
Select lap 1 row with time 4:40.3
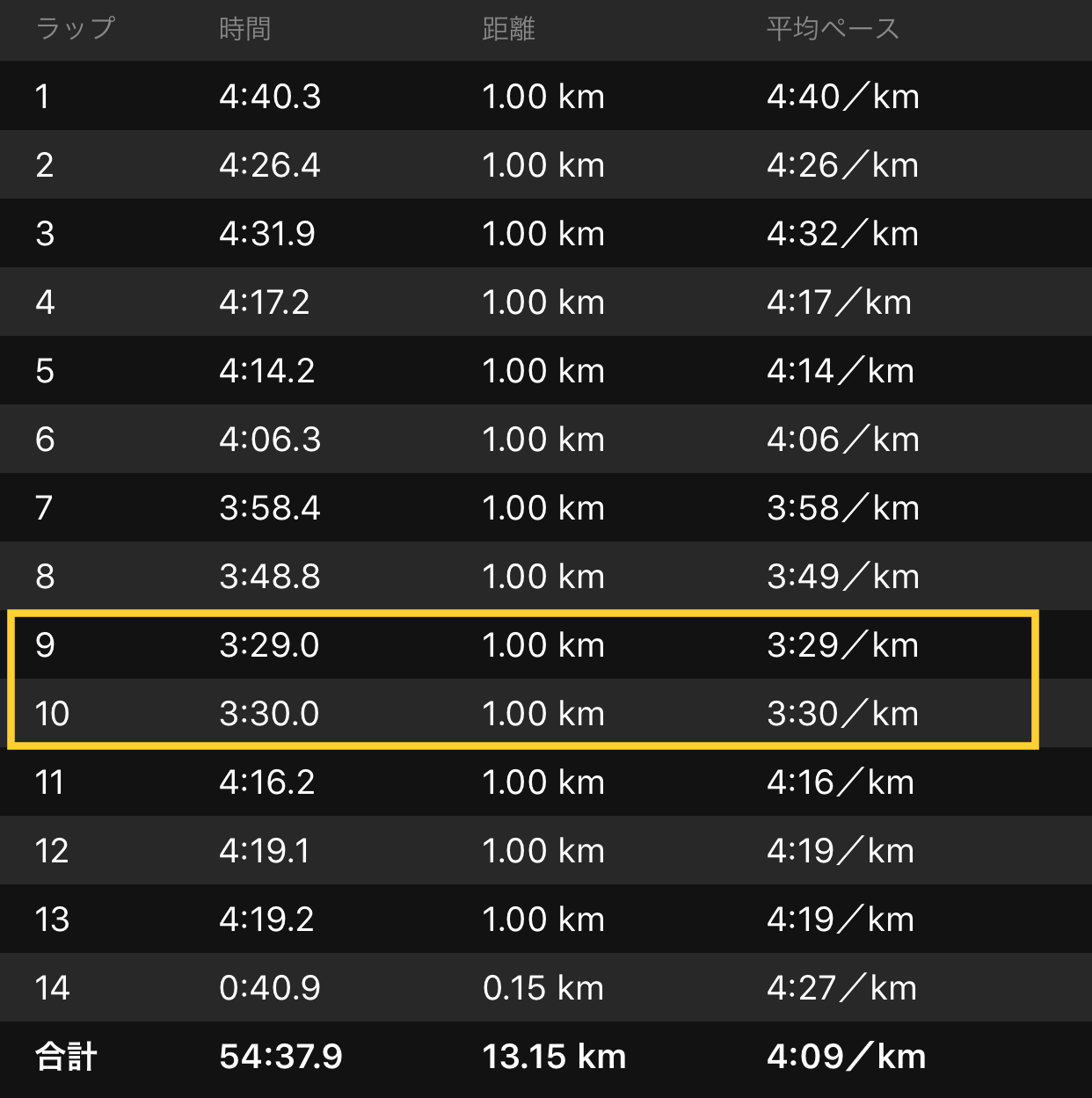[x=546, y=96]
